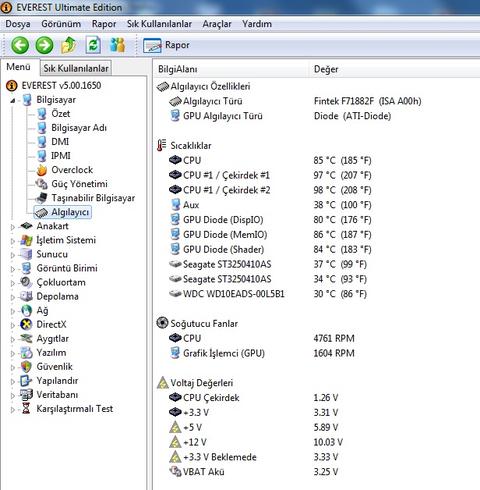Click the Güç Yönetimi power icon

(x=42, y=184)
